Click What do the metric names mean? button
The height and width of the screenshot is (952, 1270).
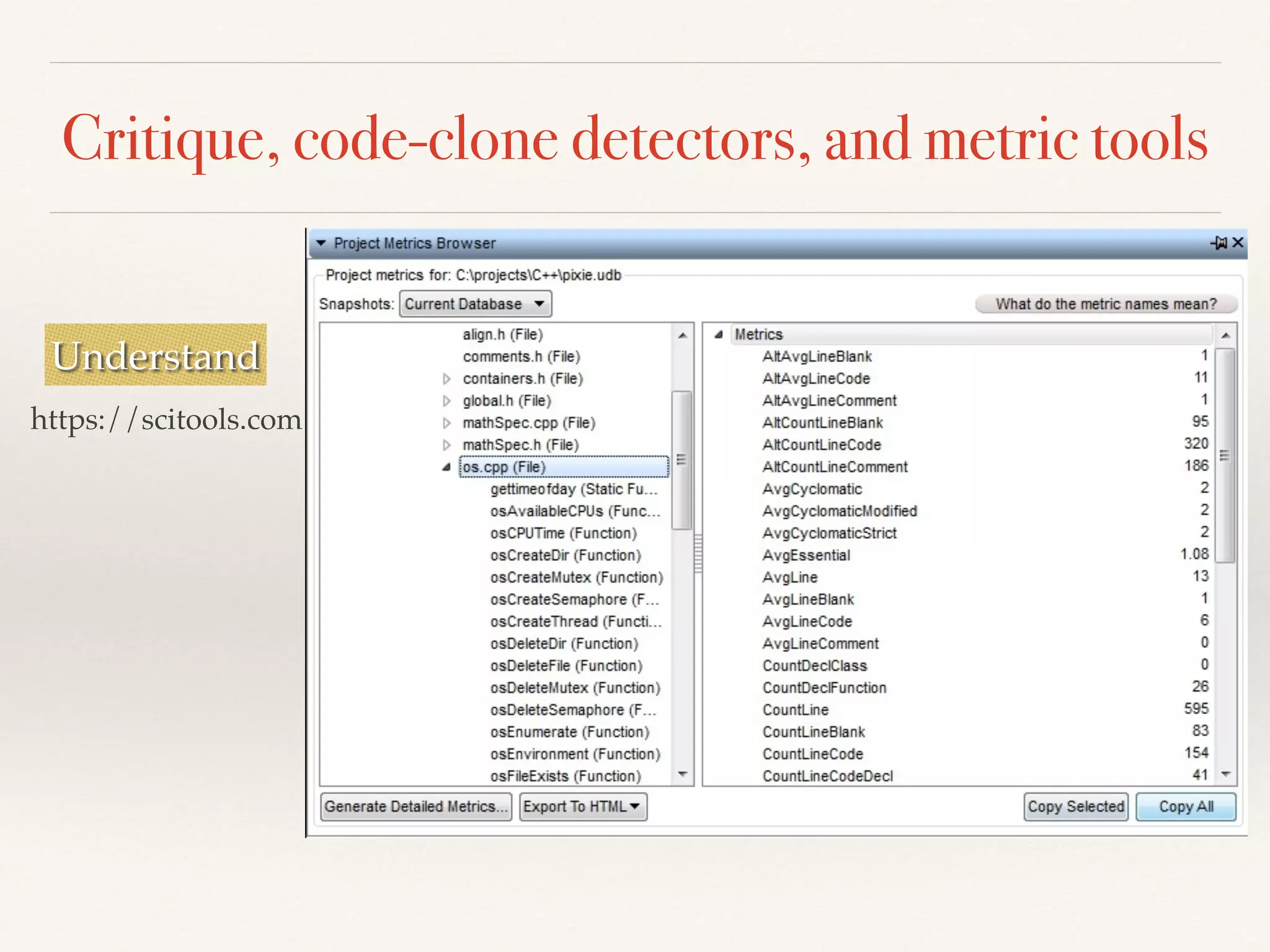pos(1106,304)
